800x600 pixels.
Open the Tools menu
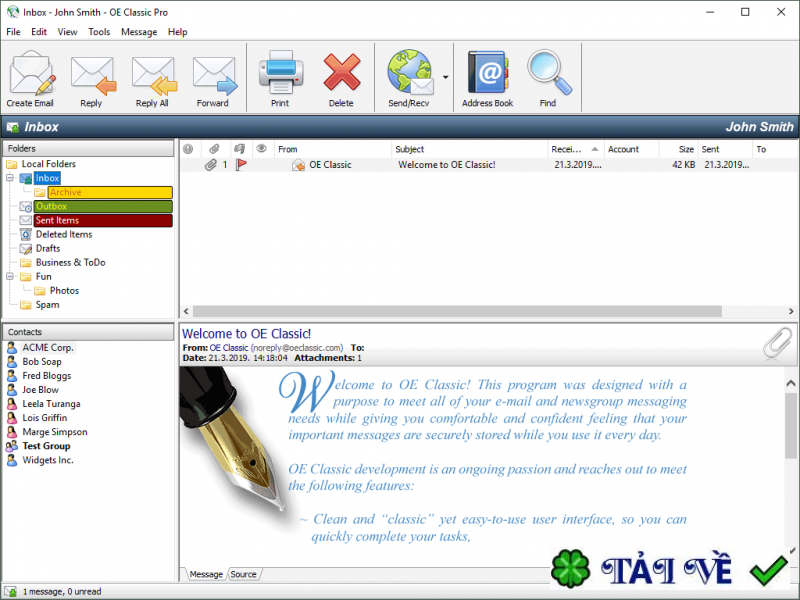click(99, 32)
